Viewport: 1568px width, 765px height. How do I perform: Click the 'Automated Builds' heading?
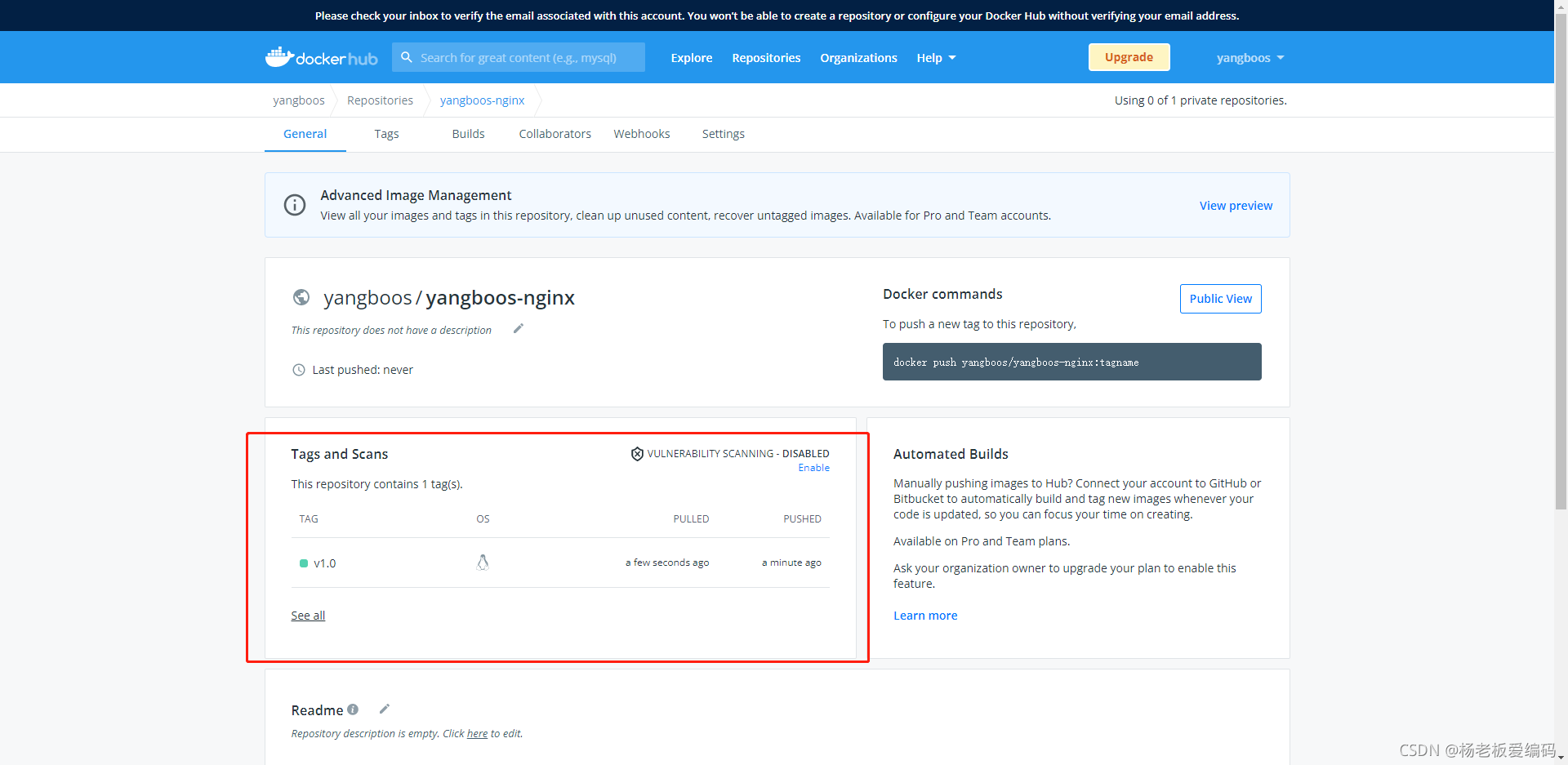pos(951,454)
